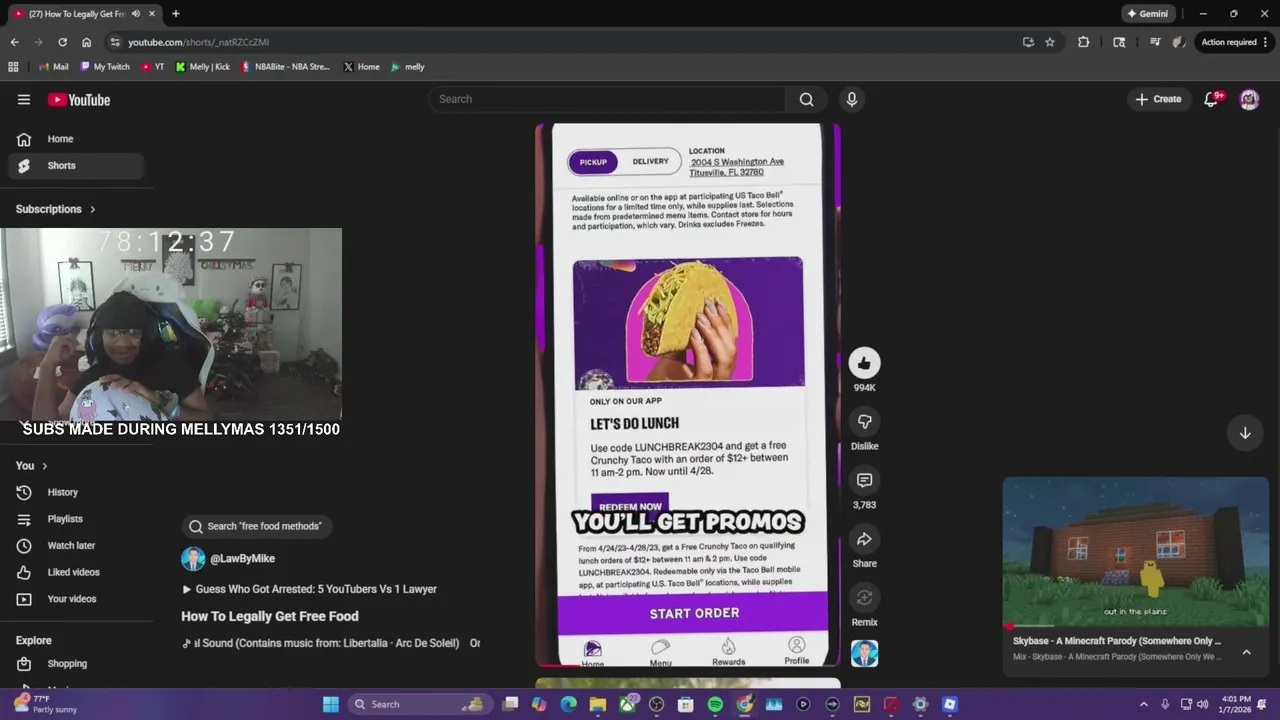Open the Chrome three-dot menu
Screen dimensions: 1280x720
tap(1266, 42)
